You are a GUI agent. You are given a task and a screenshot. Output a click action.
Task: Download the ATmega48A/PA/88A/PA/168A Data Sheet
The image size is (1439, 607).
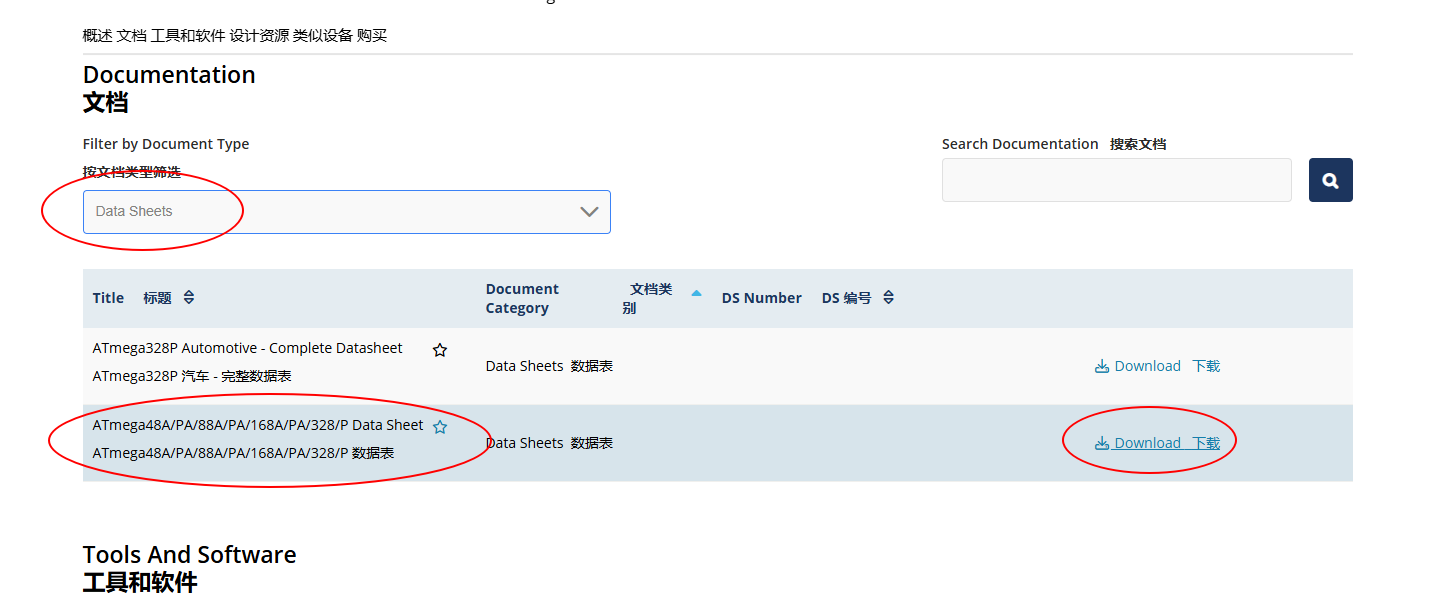1157,443
